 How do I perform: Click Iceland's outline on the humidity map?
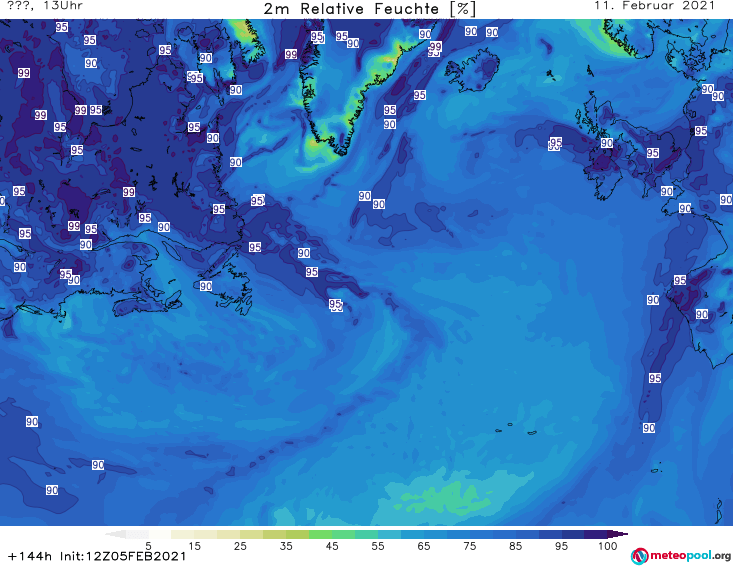pyautogui.click(x=472, y=70)
